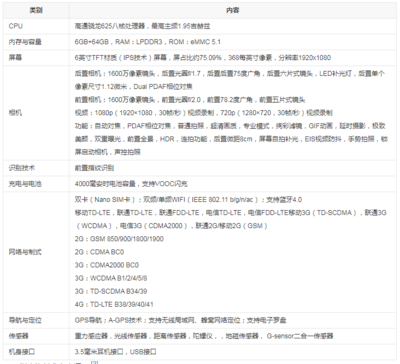Screen dimensions: 400x364
Task: Click the '3.5毫米耳机接口, USB接口' cell
Action: (115, 352)
